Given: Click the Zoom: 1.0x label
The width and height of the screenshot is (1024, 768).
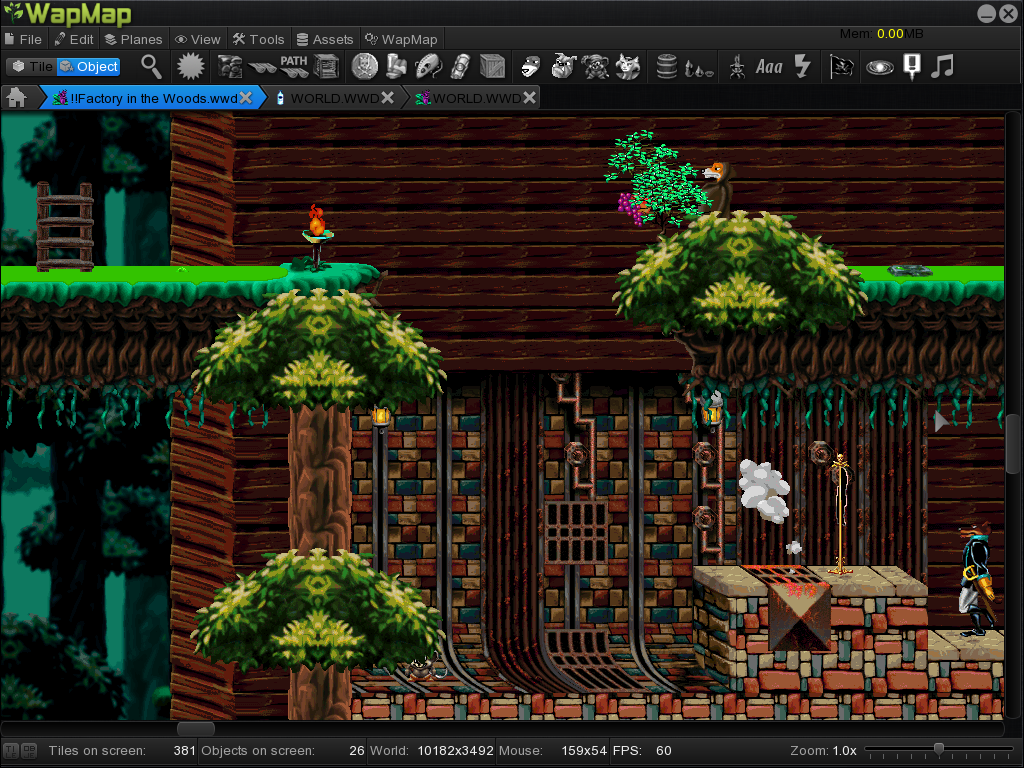Looking at the screenshot, I should (x=824, y=751).
